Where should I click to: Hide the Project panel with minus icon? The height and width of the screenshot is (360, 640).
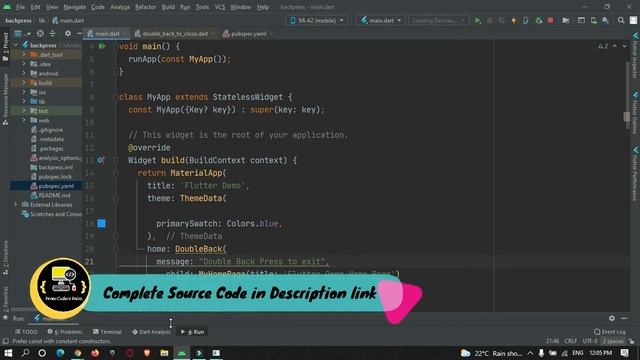(x=79, y=33)
